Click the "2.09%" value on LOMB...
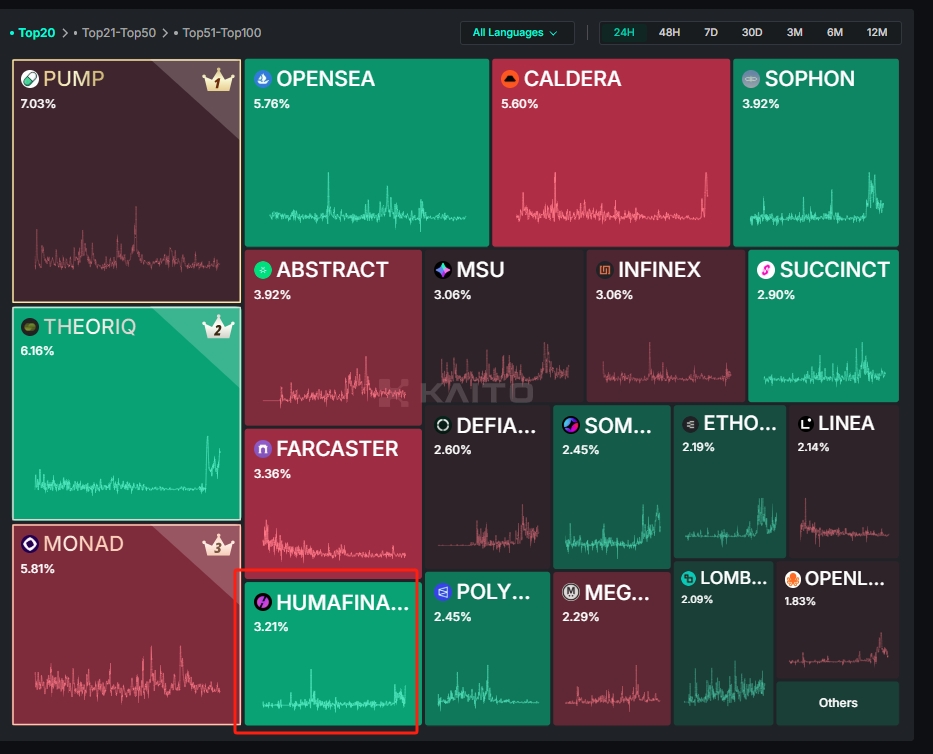Screen dimensions: 933x754 click(x=697, y=599)
